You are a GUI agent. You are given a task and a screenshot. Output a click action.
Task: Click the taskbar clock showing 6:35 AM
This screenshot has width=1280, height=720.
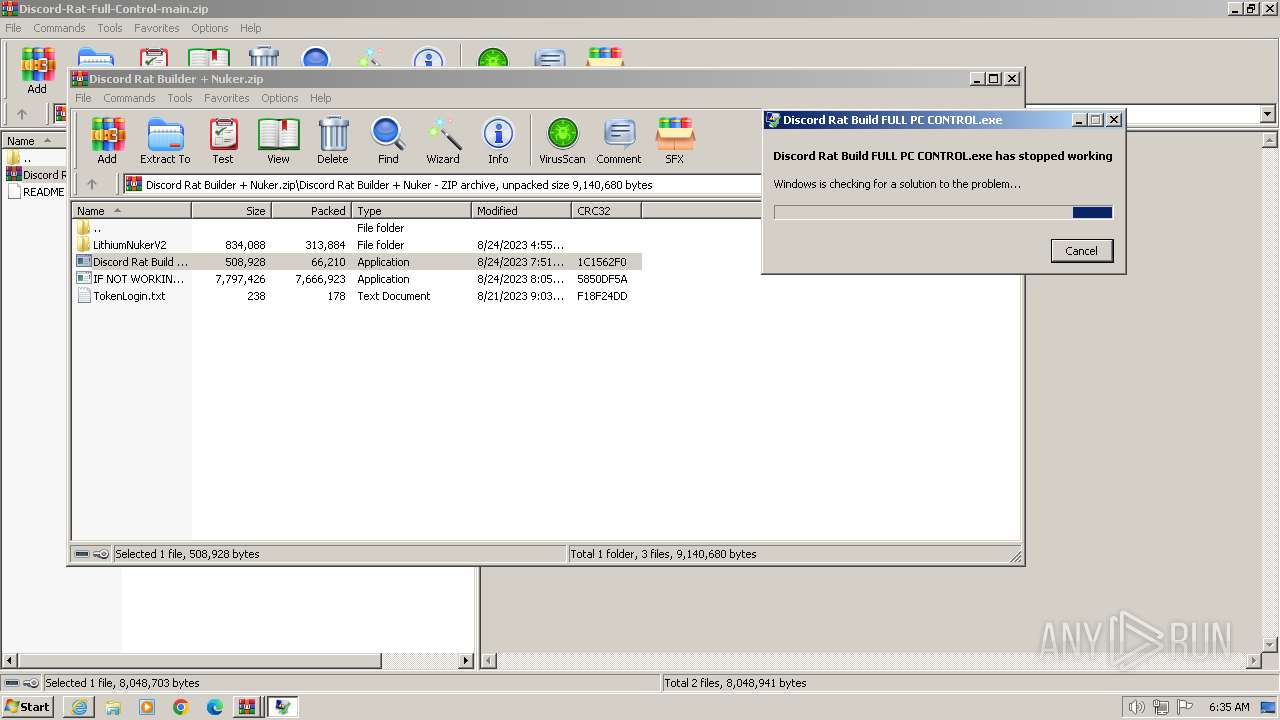click(x=1229, y=707)
